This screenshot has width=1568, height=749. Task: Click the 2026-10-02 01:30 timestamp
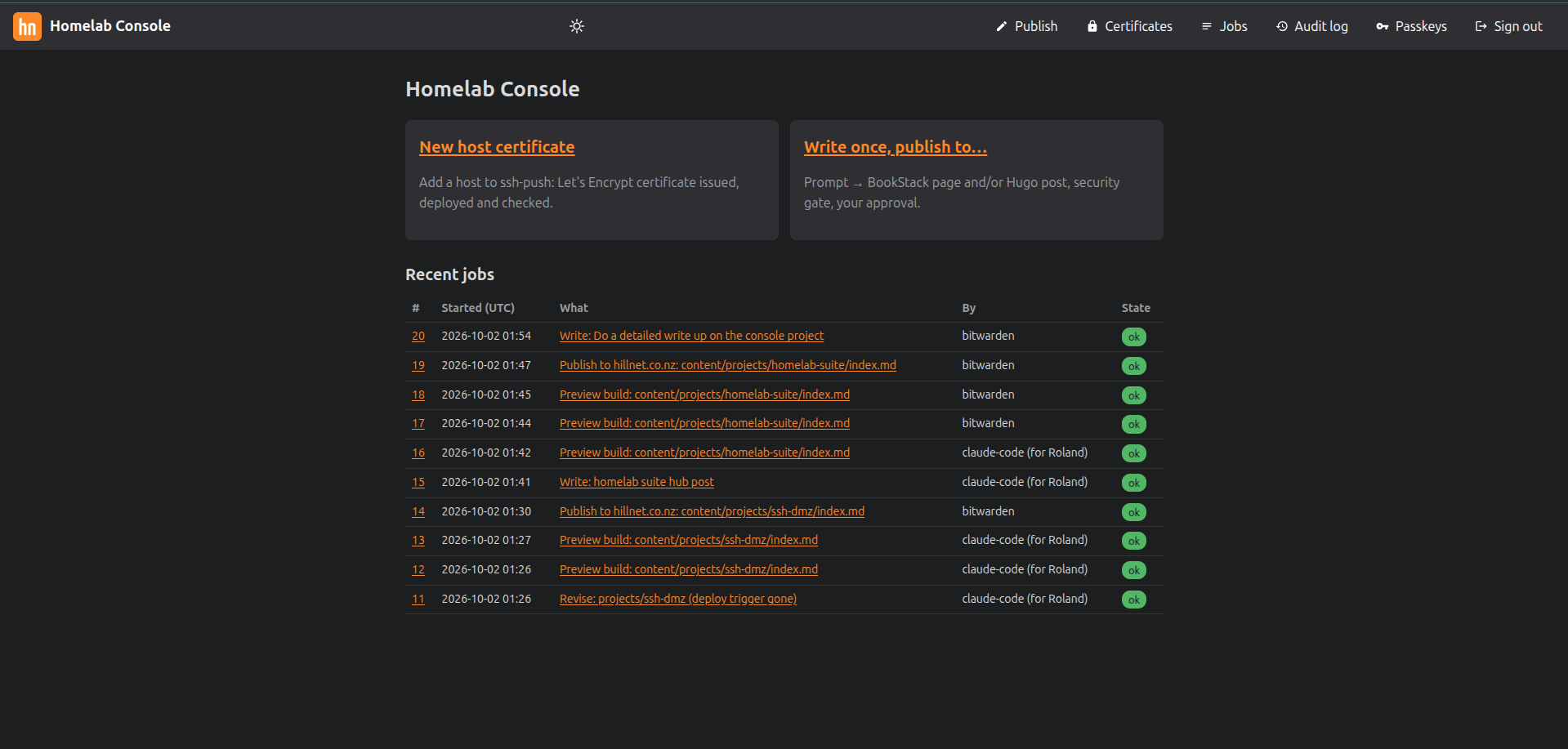pos(486,511)
